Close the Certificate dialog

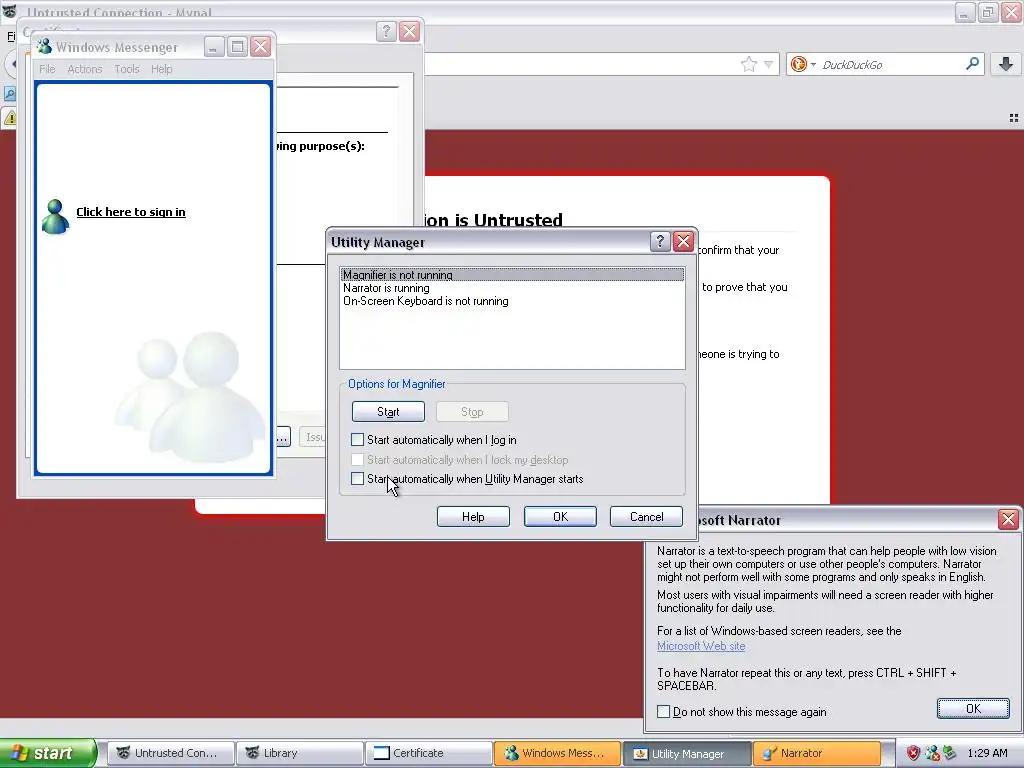pyautogui.click(x=409, y=31)
